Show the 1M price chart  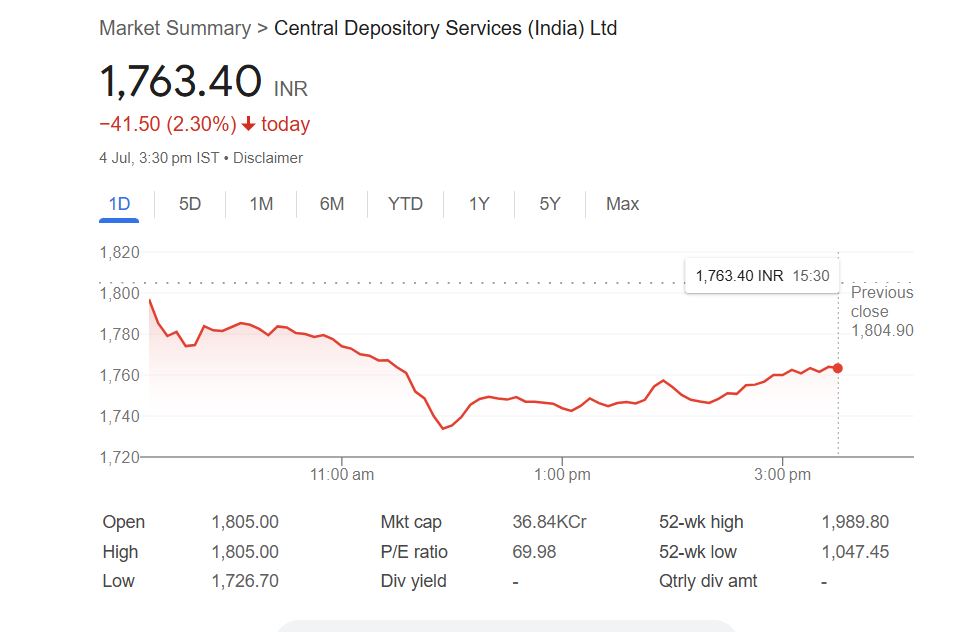pos(261,204)
